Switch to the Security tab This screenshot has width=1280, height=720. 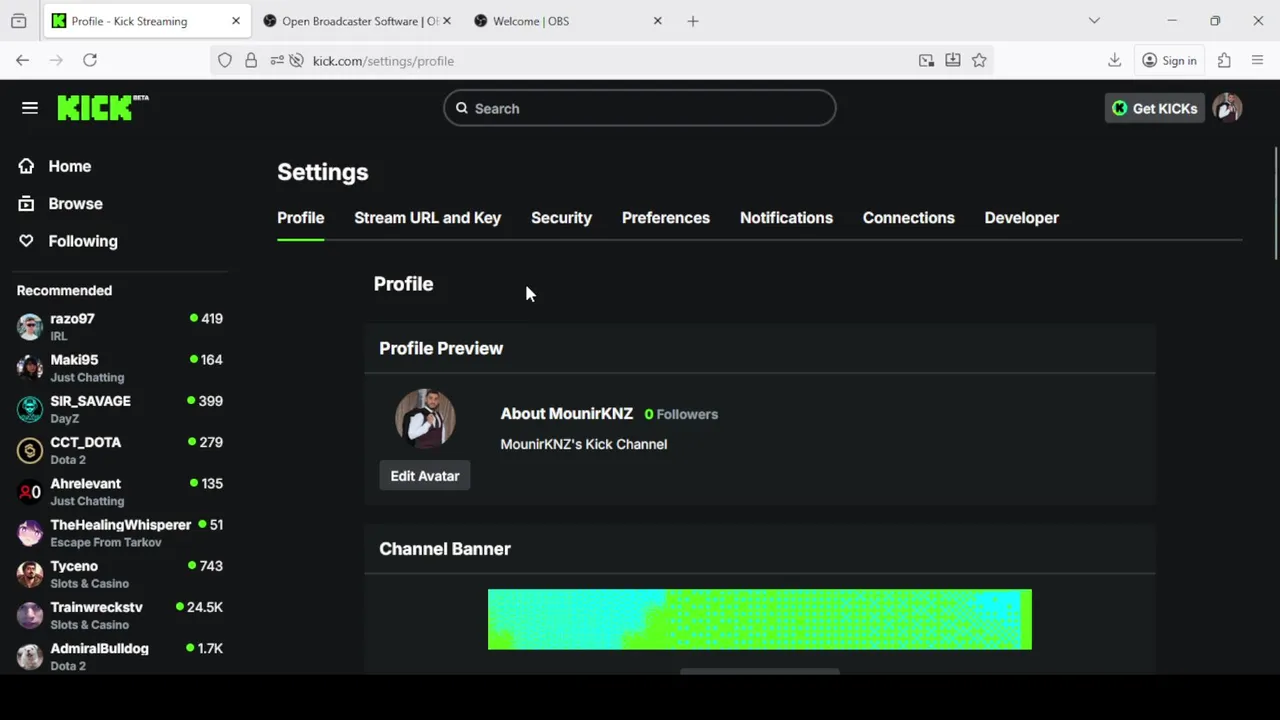click(561, 218)
